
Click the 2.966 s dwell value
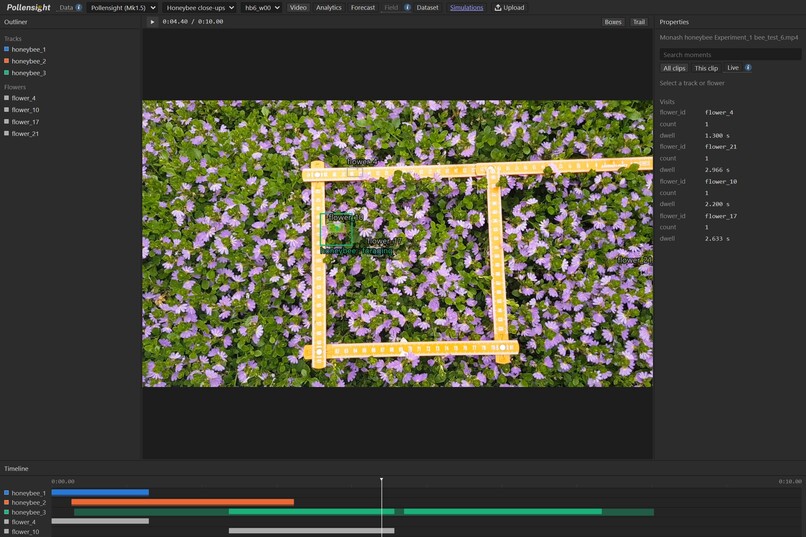[717, 170]
